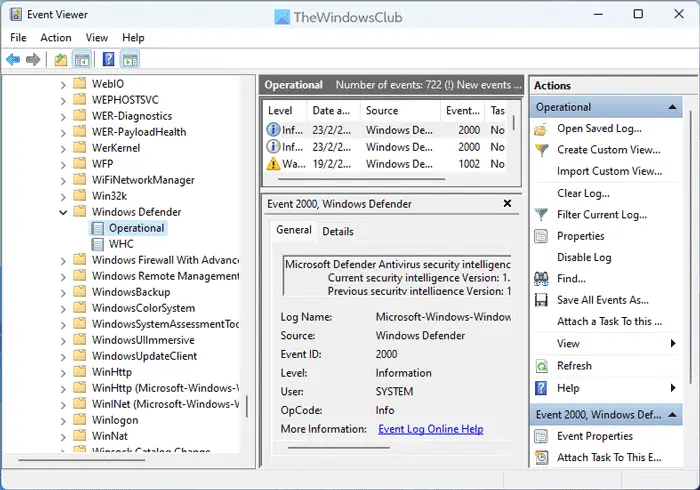This screenshot has height=490, width=700.
Task: Click the Save All Events floppy icon
Action: click(541, 300)
